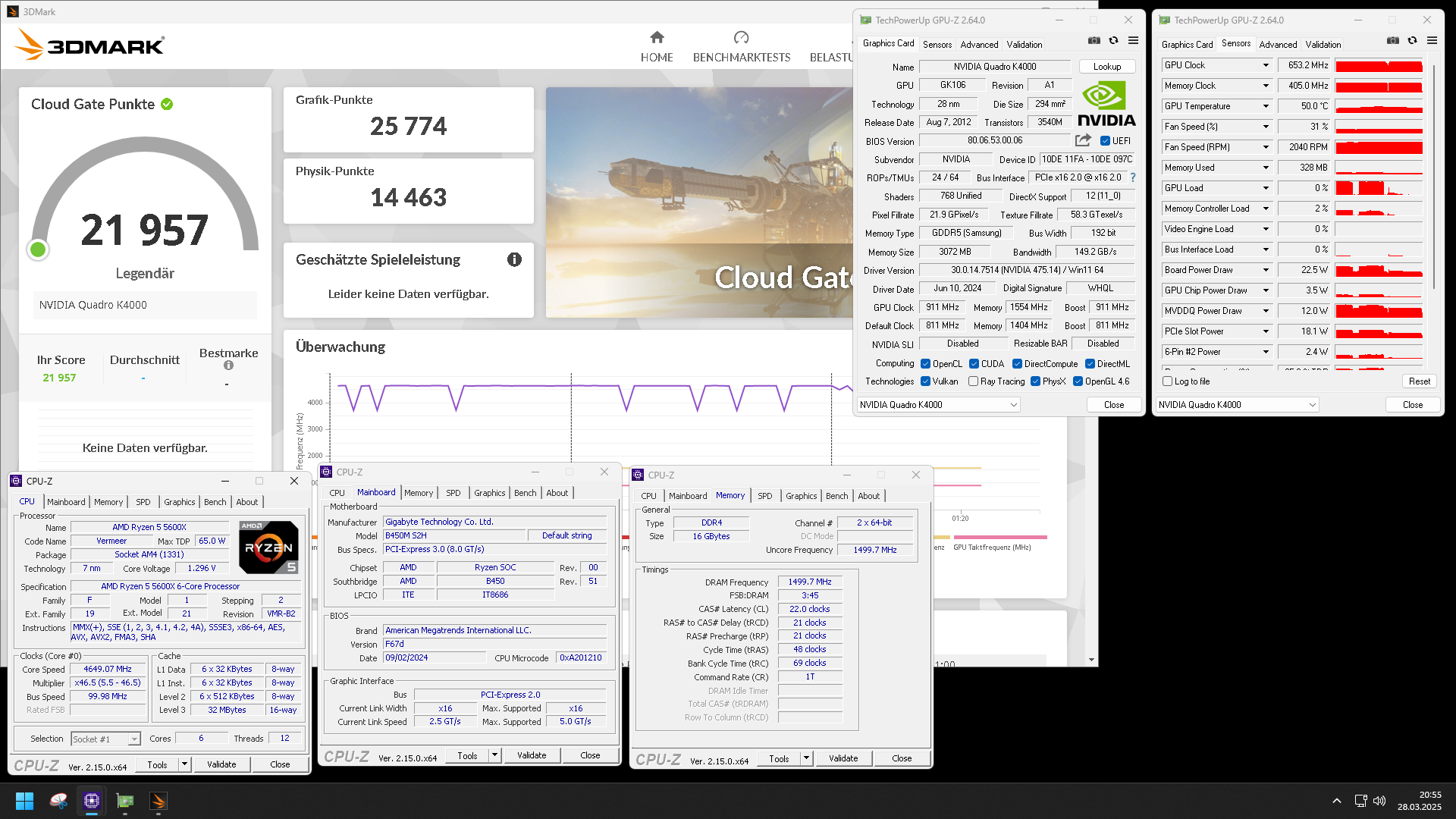
Task: Click the GPU Name field NVIDIA Quadro K4000
Action: (x=994, y=67)
